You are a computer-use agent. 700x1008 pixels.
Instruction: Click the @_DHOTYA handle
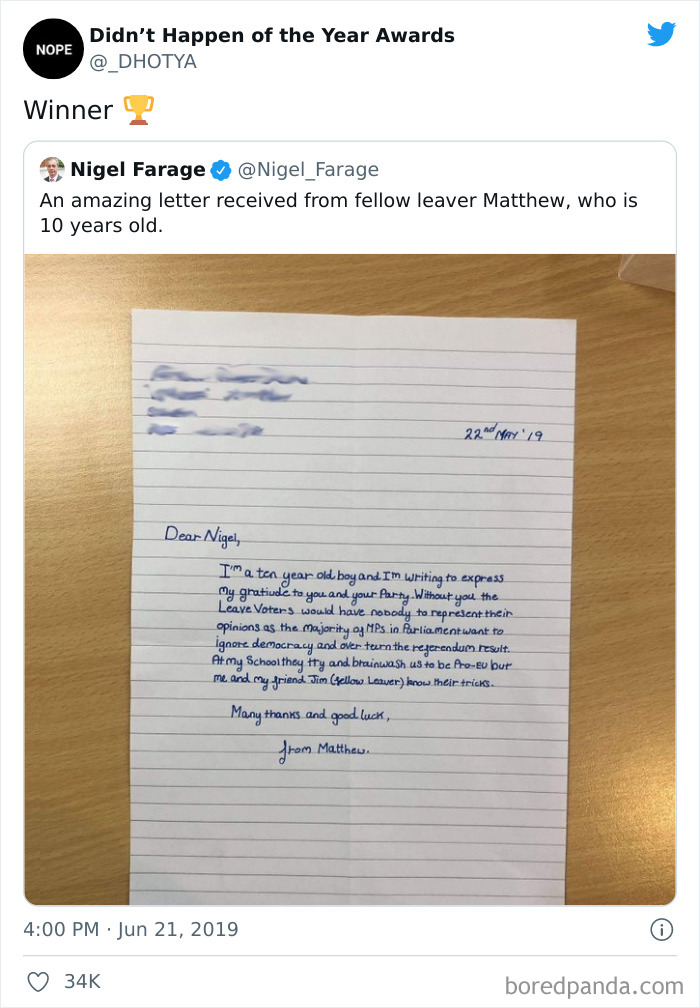pyautogui.click(x=143, y=62)
